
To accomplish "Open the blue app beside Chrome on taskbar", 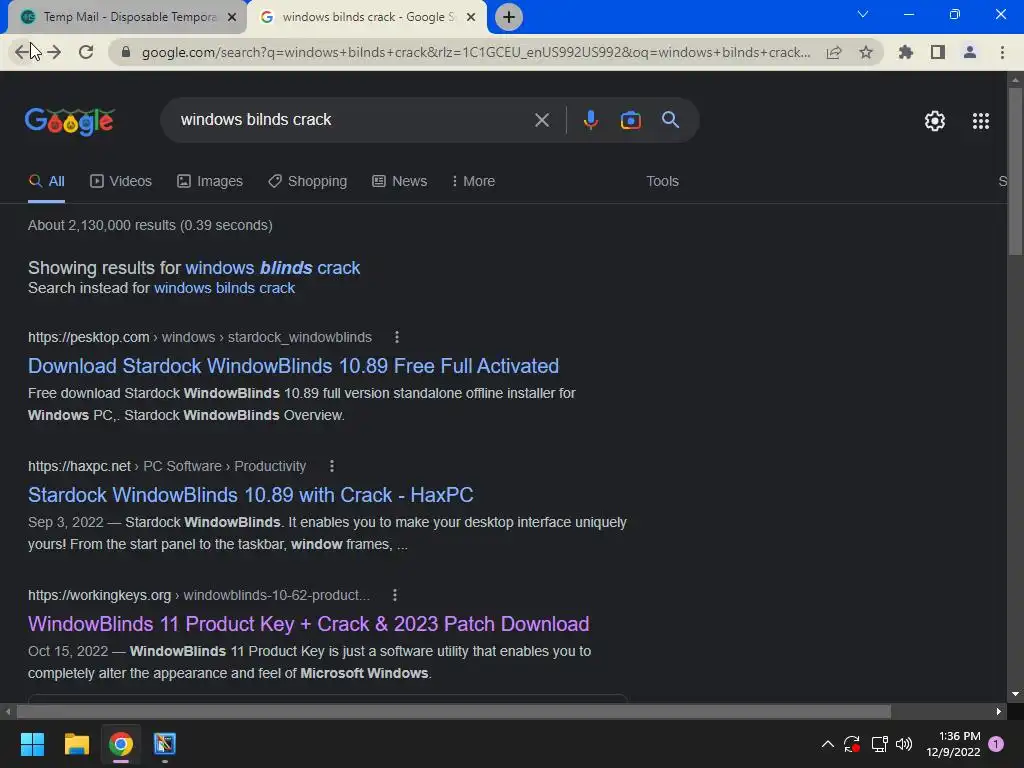I will click(x=165, y=744).
